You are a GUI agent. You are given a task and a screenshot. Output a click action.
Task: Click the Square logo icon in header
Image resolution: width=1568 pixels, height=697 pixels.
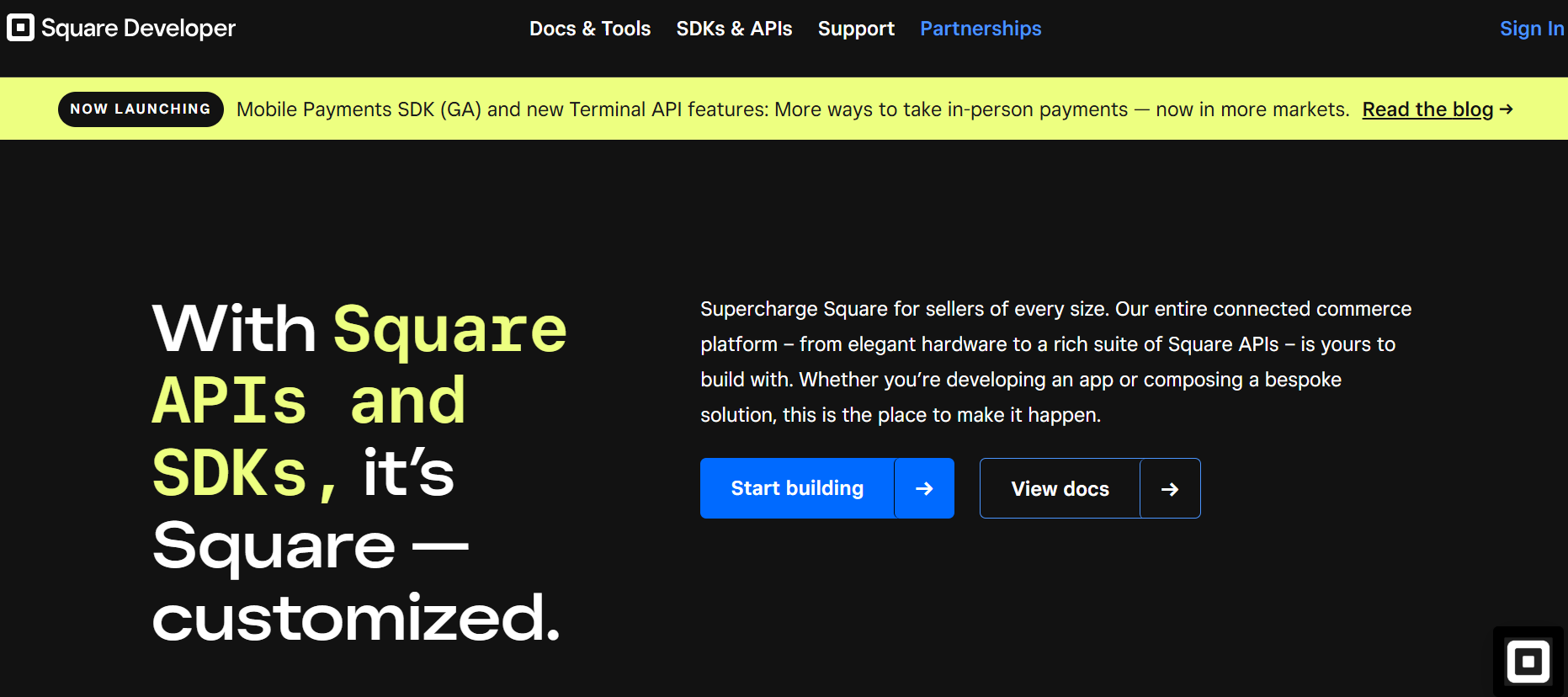tap(20, 28)
